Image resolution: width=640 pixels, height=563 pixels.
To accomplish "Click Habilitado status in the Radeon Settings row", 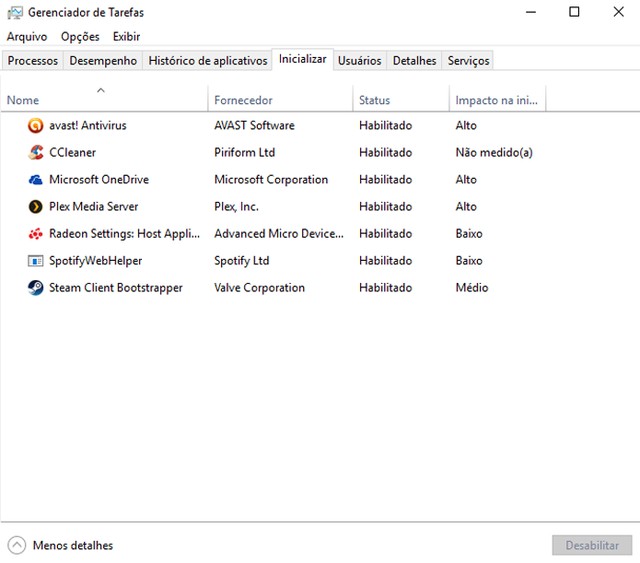I will [385, 234].
